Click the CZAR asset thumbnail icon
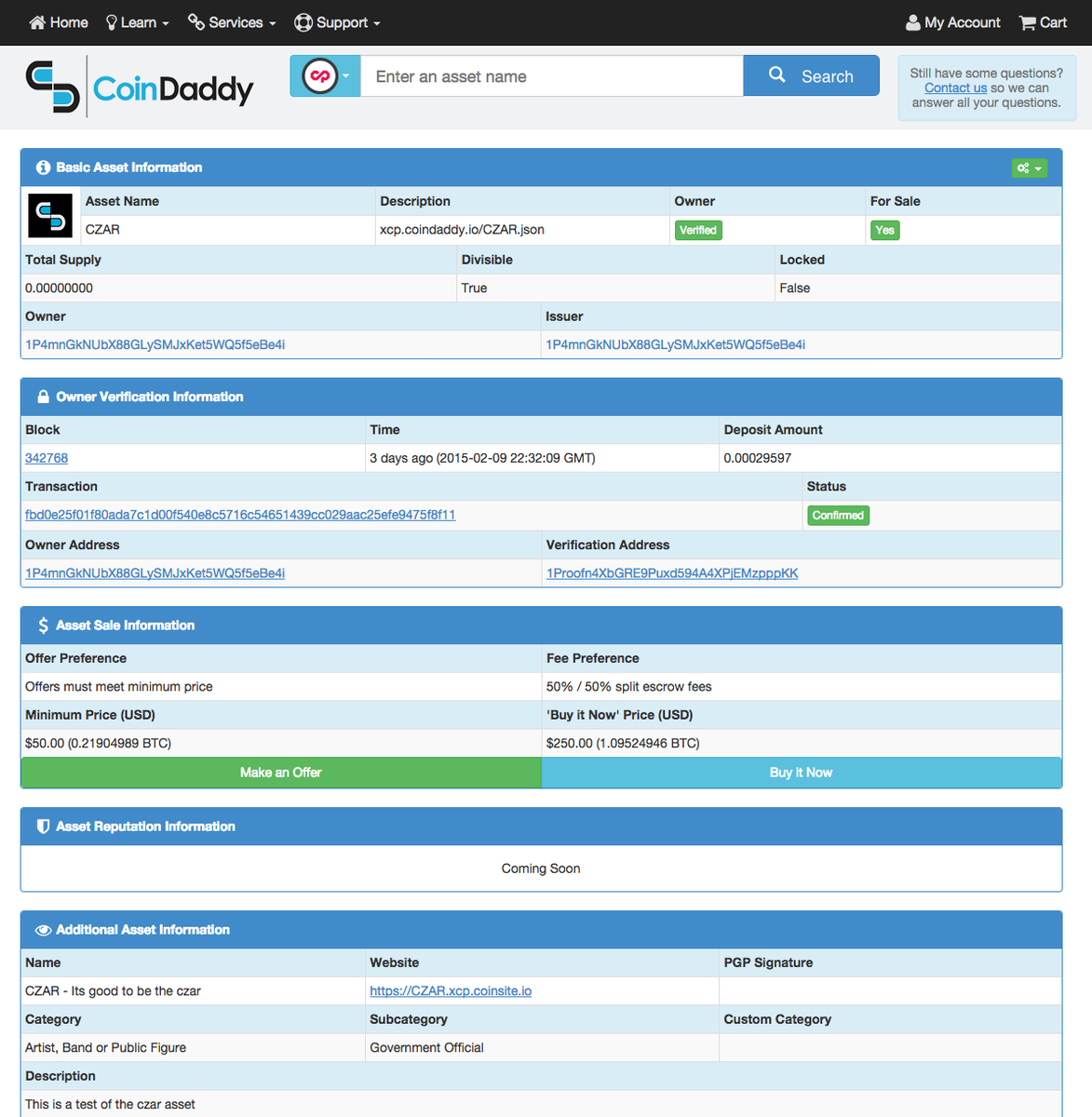The width and height of the screenshot is (1092, 1117). (x=50, y=216)
